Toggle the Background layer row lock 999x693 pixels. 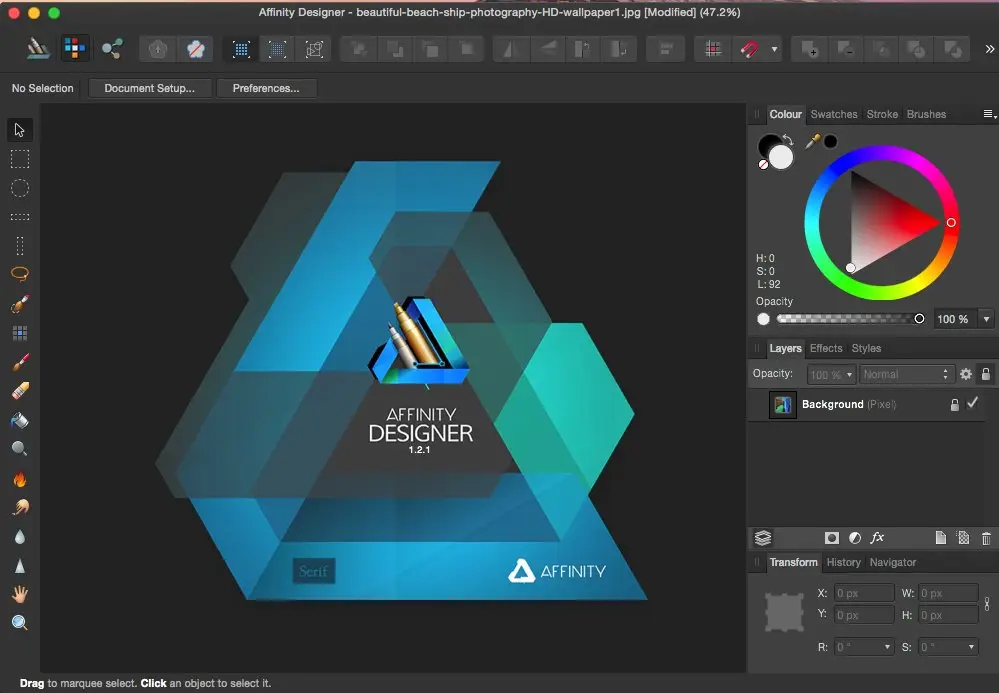click(x=954, y=404)
